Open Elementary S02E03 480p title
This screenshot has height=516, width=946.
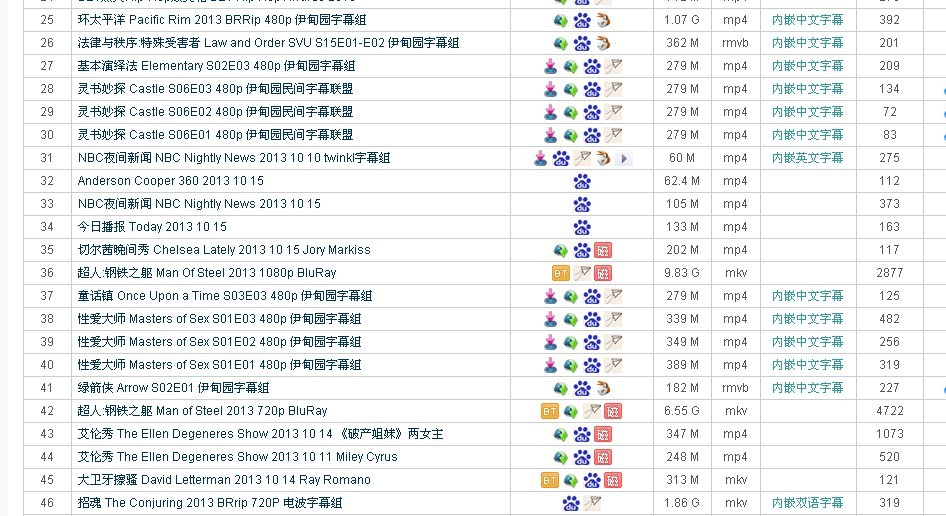point(217,66)
